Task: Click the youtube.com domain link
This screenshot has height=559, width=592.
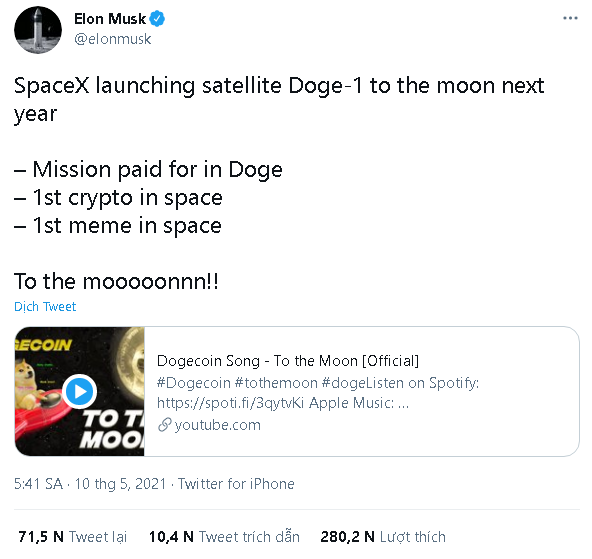Action: pyautogui.click(x=217, y=425)
